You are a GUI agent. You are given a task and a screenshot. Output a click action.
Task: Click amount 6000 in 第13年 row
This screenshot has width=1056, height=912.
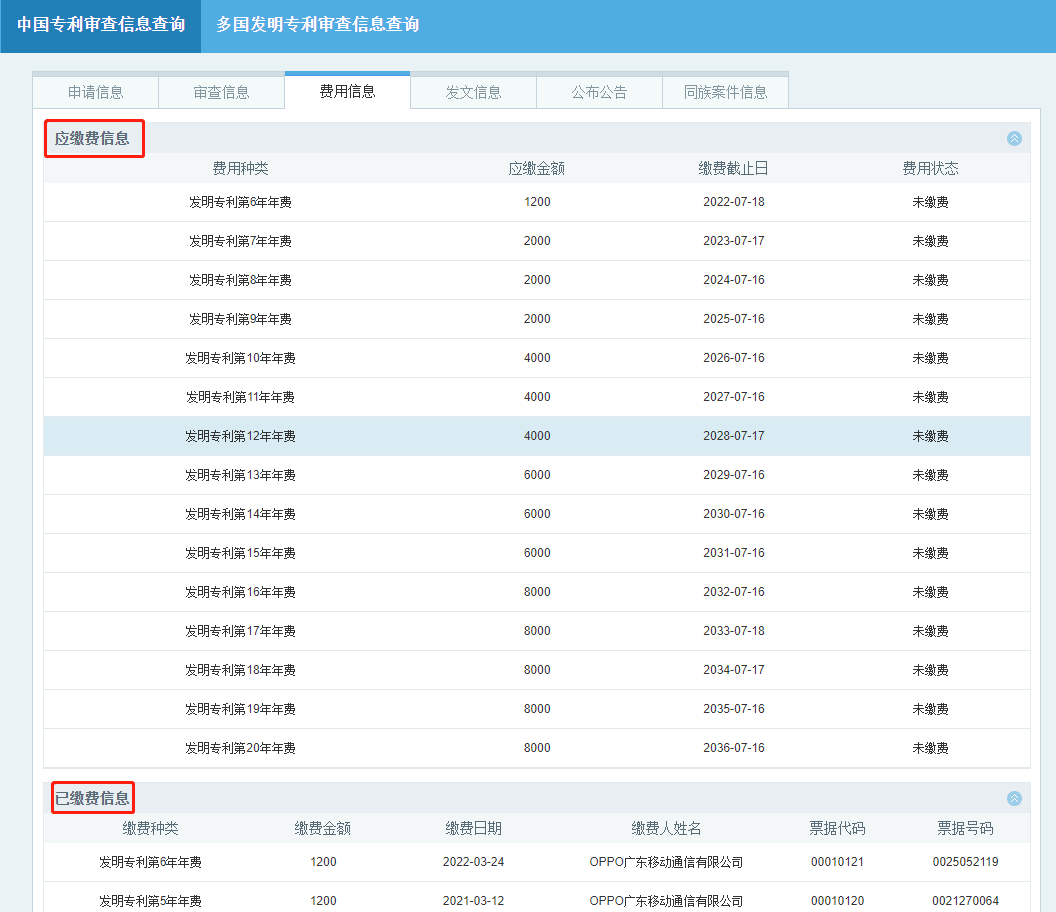pos(537,475)
